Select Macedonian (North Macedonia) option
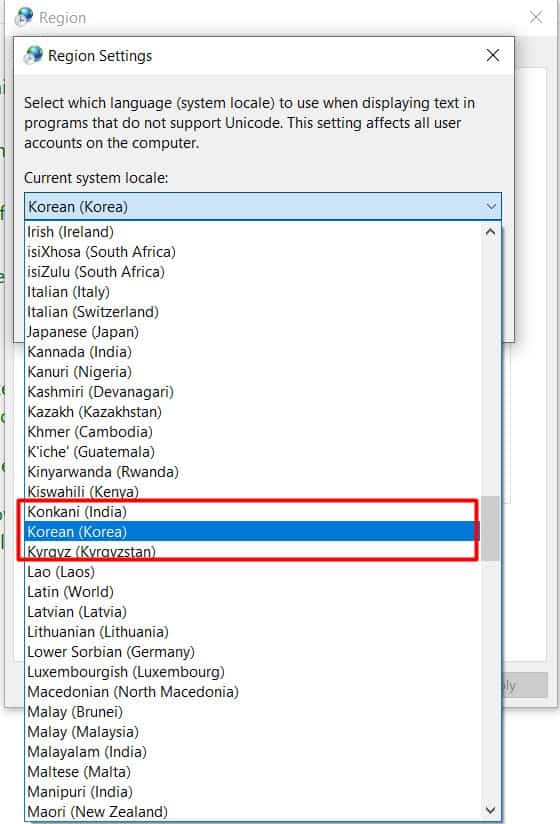 coord(253,692)
